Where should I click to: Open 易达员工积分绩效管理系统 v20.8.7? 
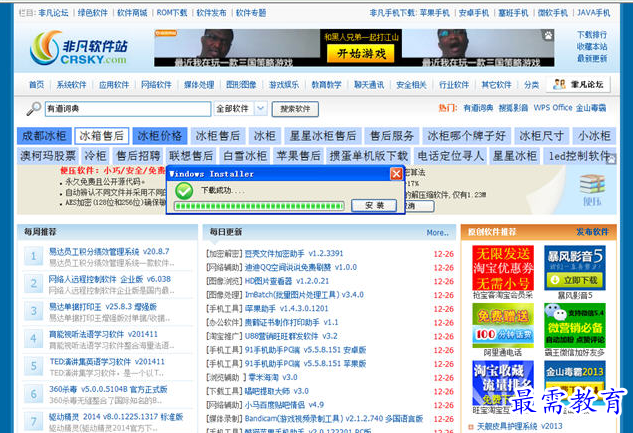(109, 251)
